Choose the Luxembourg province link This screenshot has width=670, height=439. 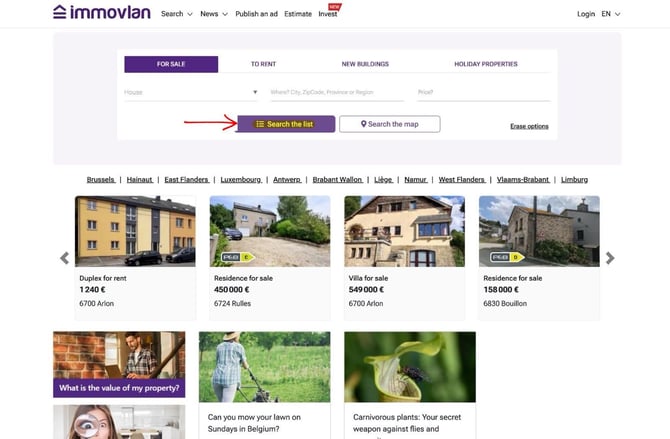click(x=240, y=180)
